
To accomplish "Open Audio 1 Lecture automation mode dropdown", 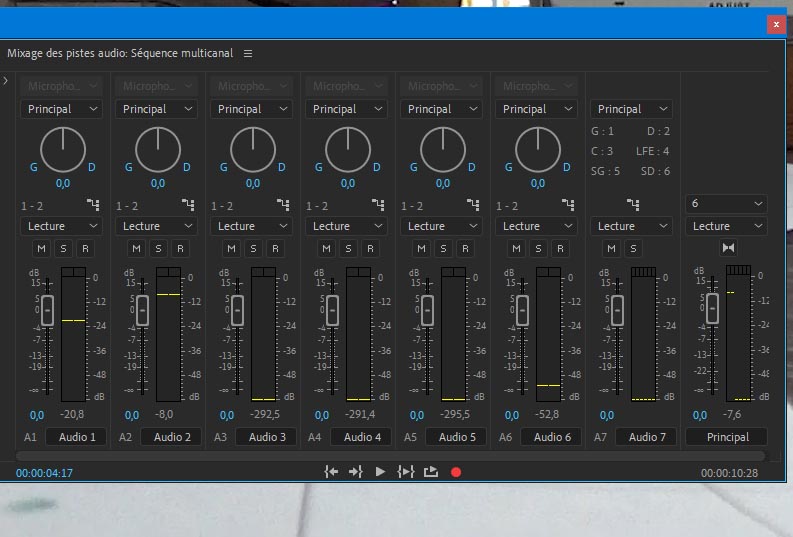I will point(61,226).
